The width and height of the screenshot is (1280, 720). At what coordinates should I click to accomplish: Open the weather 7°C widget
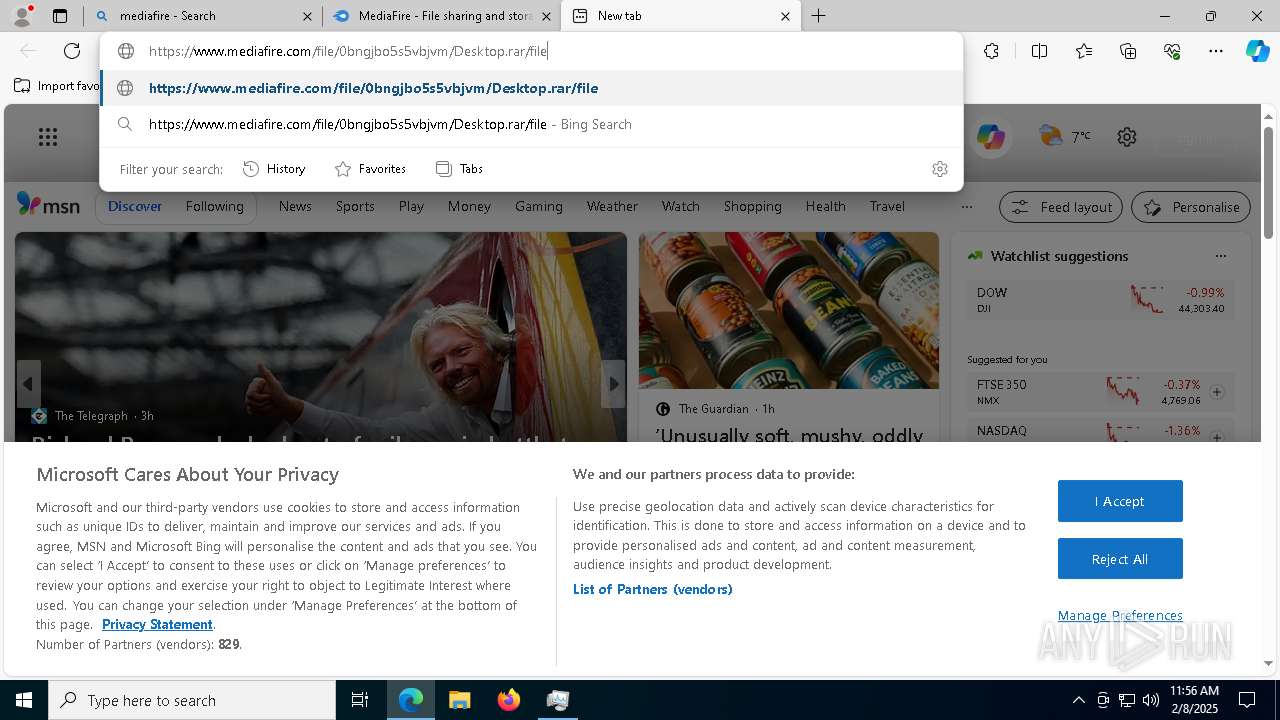click(1065, 136)
